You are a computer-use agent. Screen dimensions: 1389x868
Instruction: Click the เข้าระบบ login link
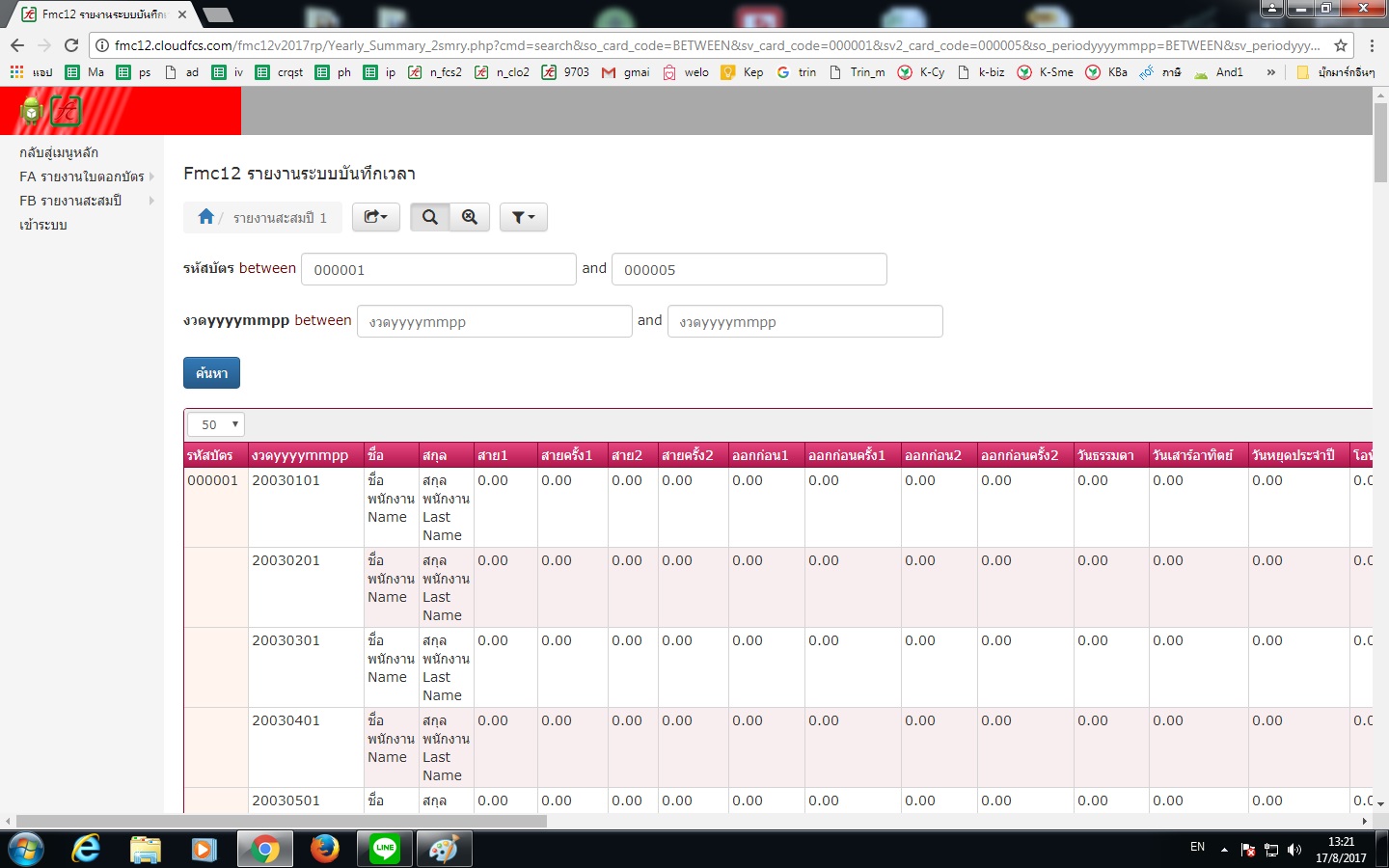[43, 225]
